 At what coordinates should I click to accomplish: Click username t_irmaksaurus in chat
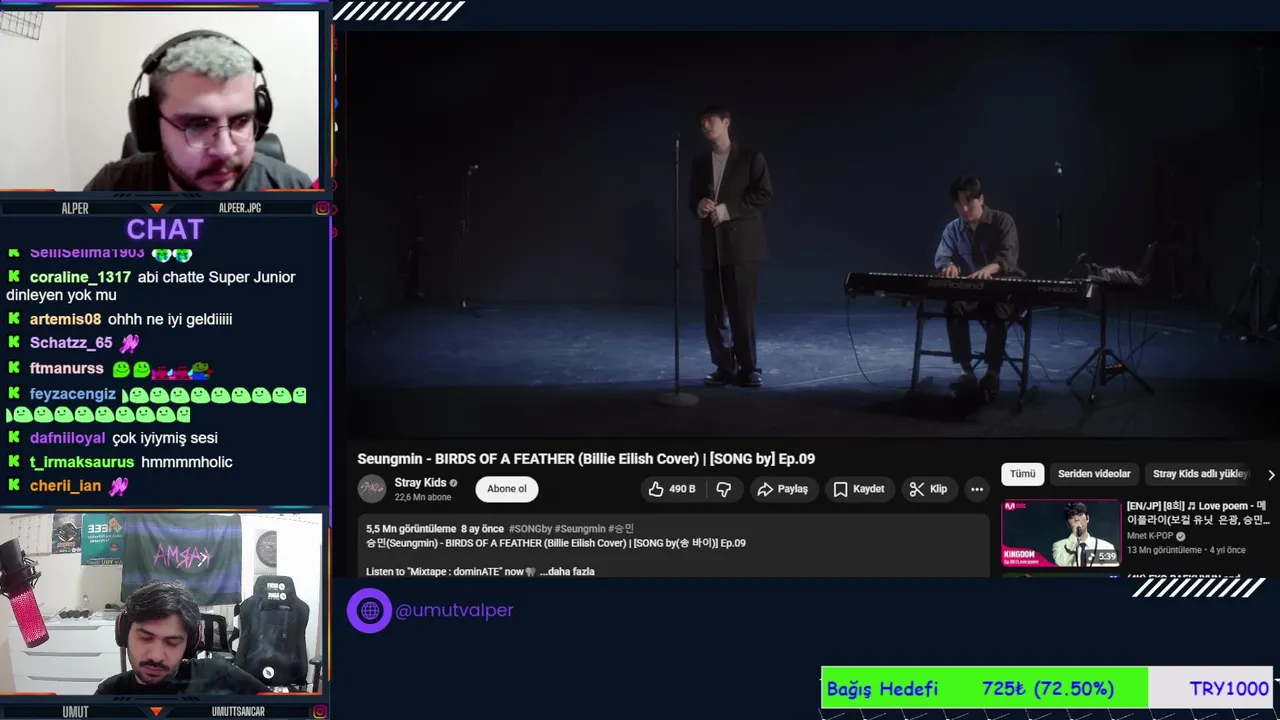82,462
